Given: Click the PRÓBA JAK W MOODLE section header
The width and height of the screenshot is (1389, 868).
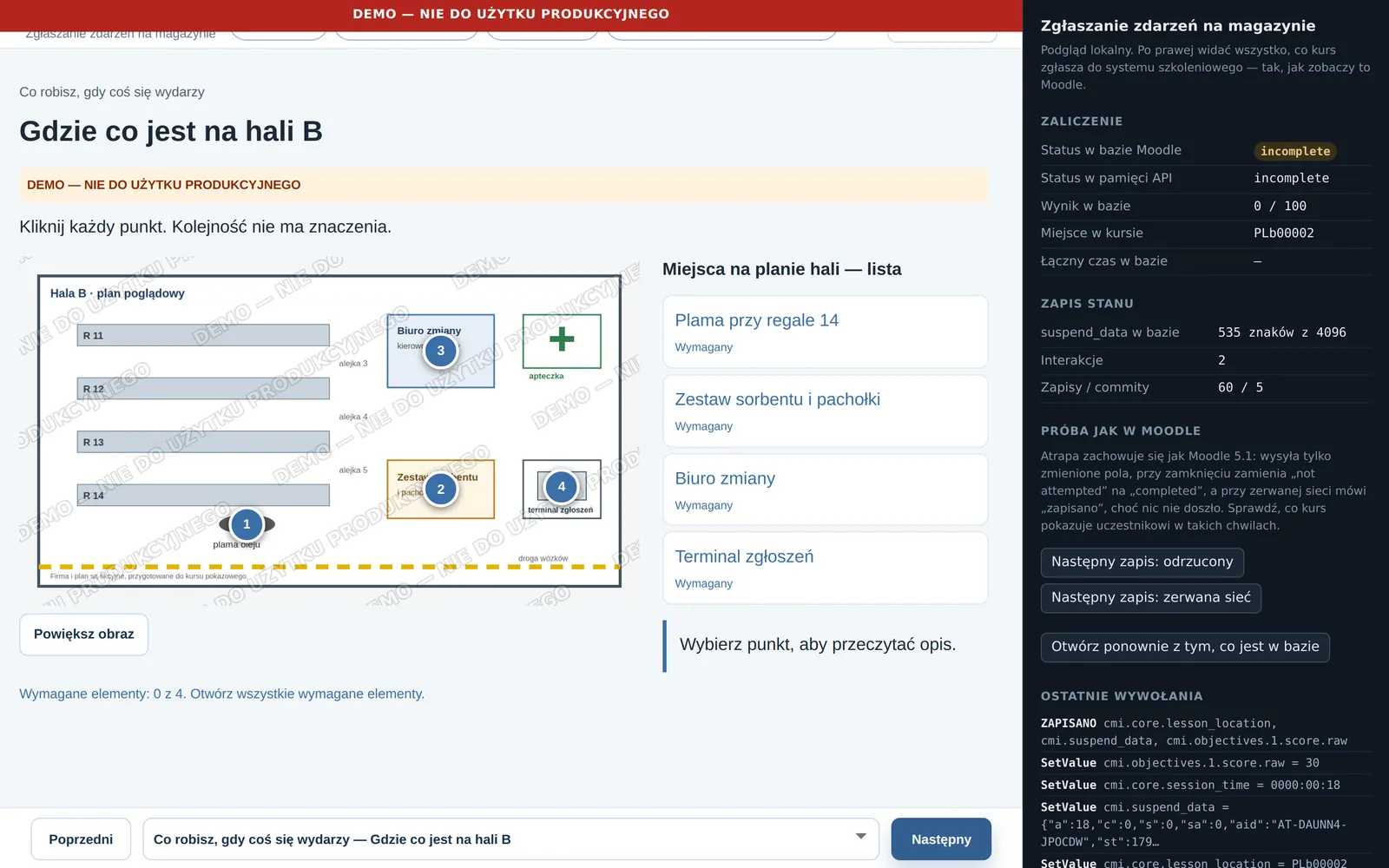Looking at the screenshot, I should [x=1121, y=431].
